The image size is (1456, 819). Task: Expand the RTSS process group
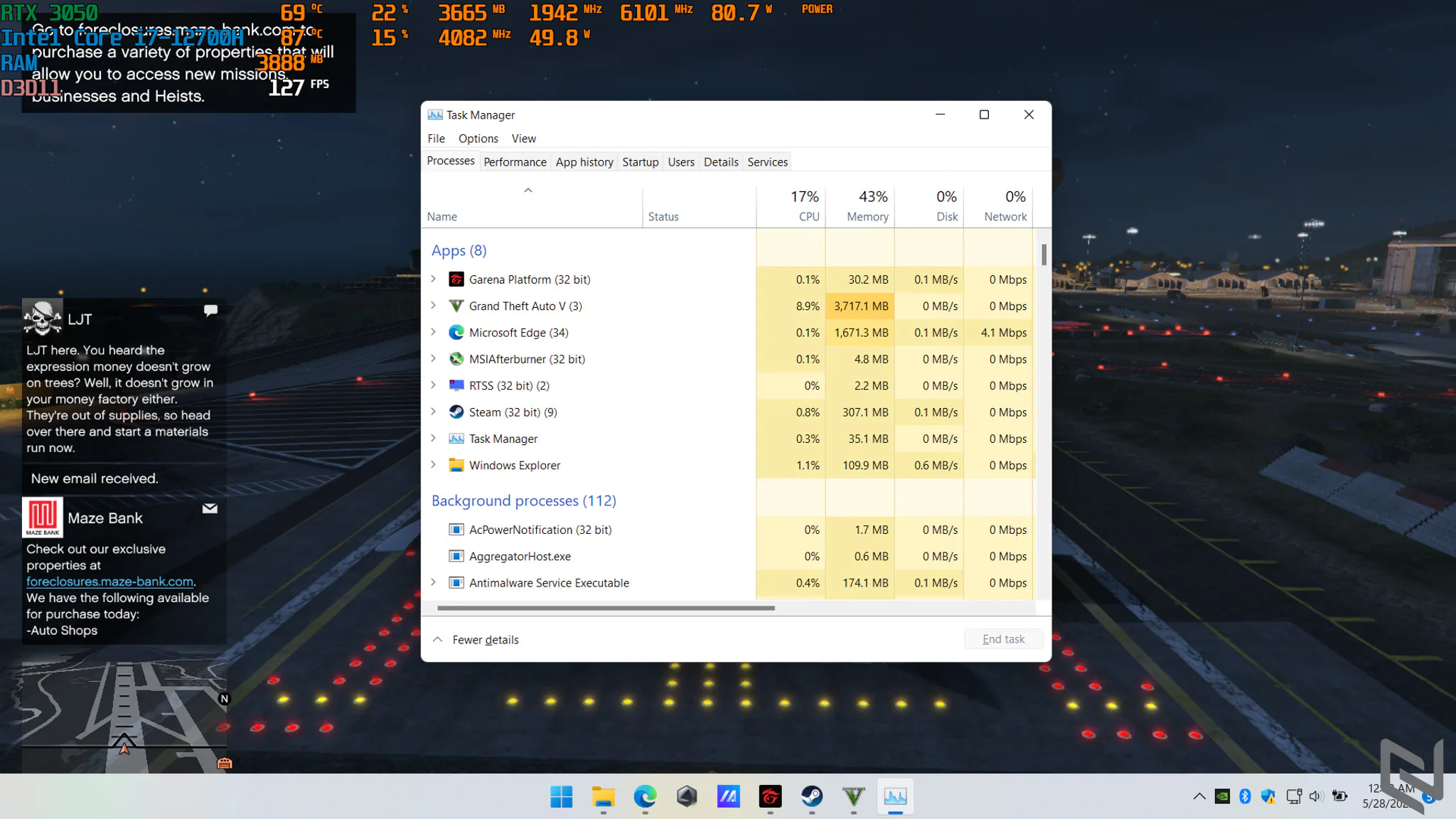coord(433,385)
